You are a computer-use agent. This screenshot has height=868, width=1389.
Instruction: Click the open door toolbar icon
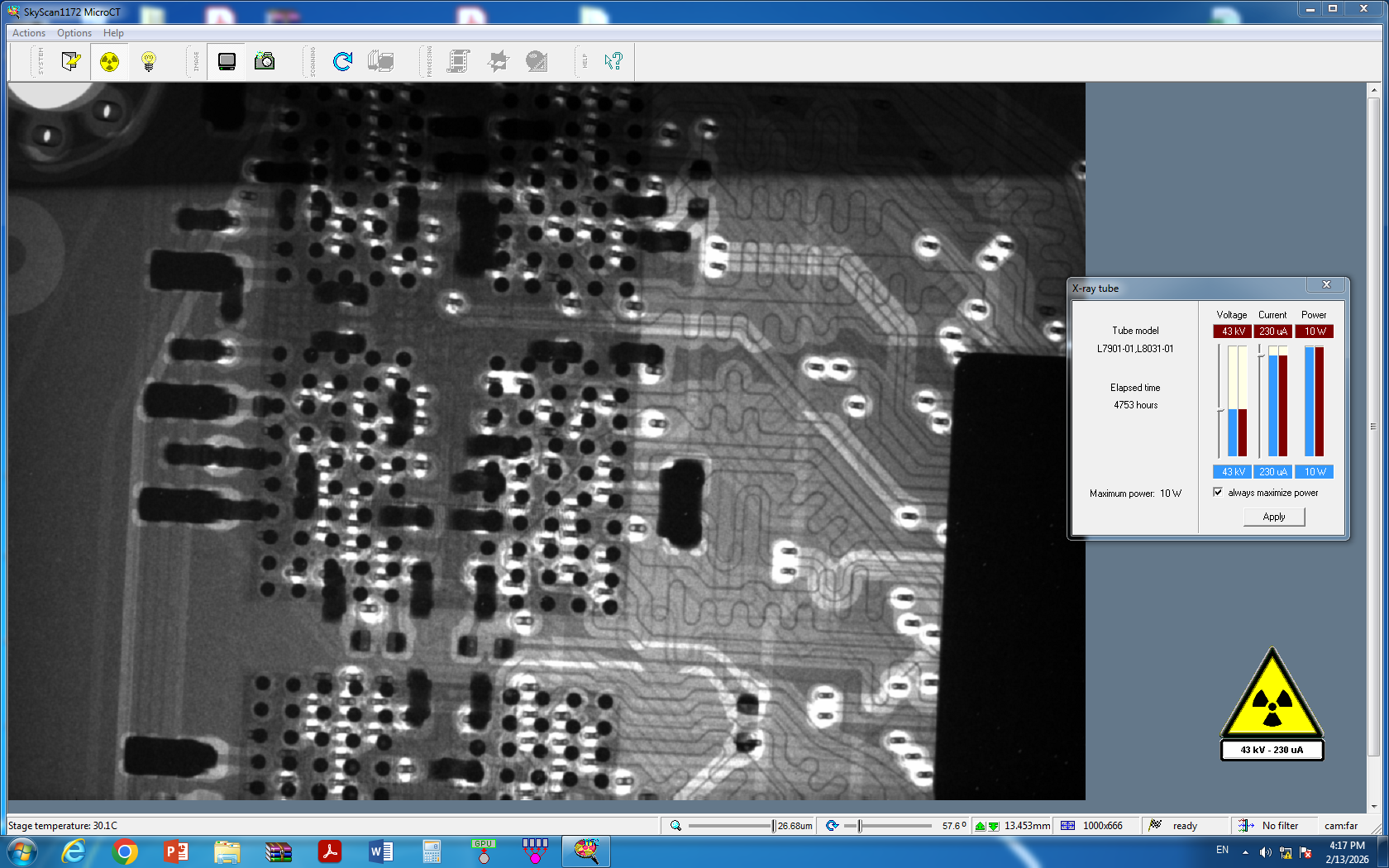coord(70,61)
